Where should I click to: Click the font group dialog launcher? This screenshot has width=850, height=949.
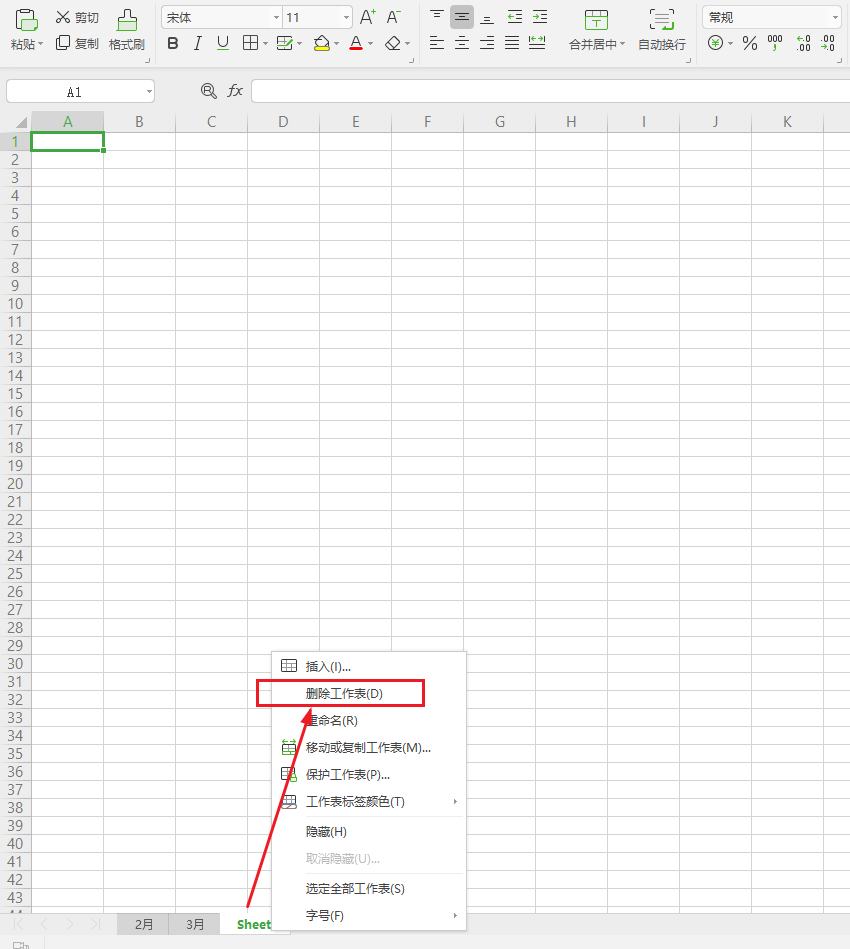[x=412, y=61]
